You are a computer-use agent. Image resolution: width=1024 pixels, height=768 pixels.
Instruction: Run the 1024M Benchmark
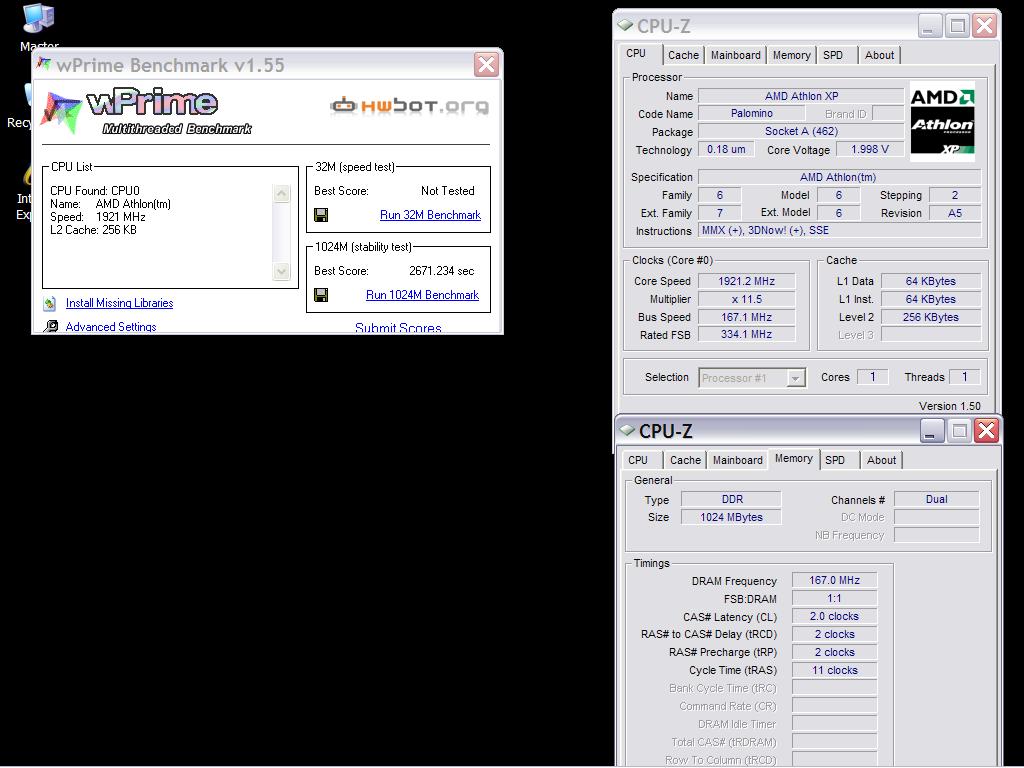[x=423, y=295]
